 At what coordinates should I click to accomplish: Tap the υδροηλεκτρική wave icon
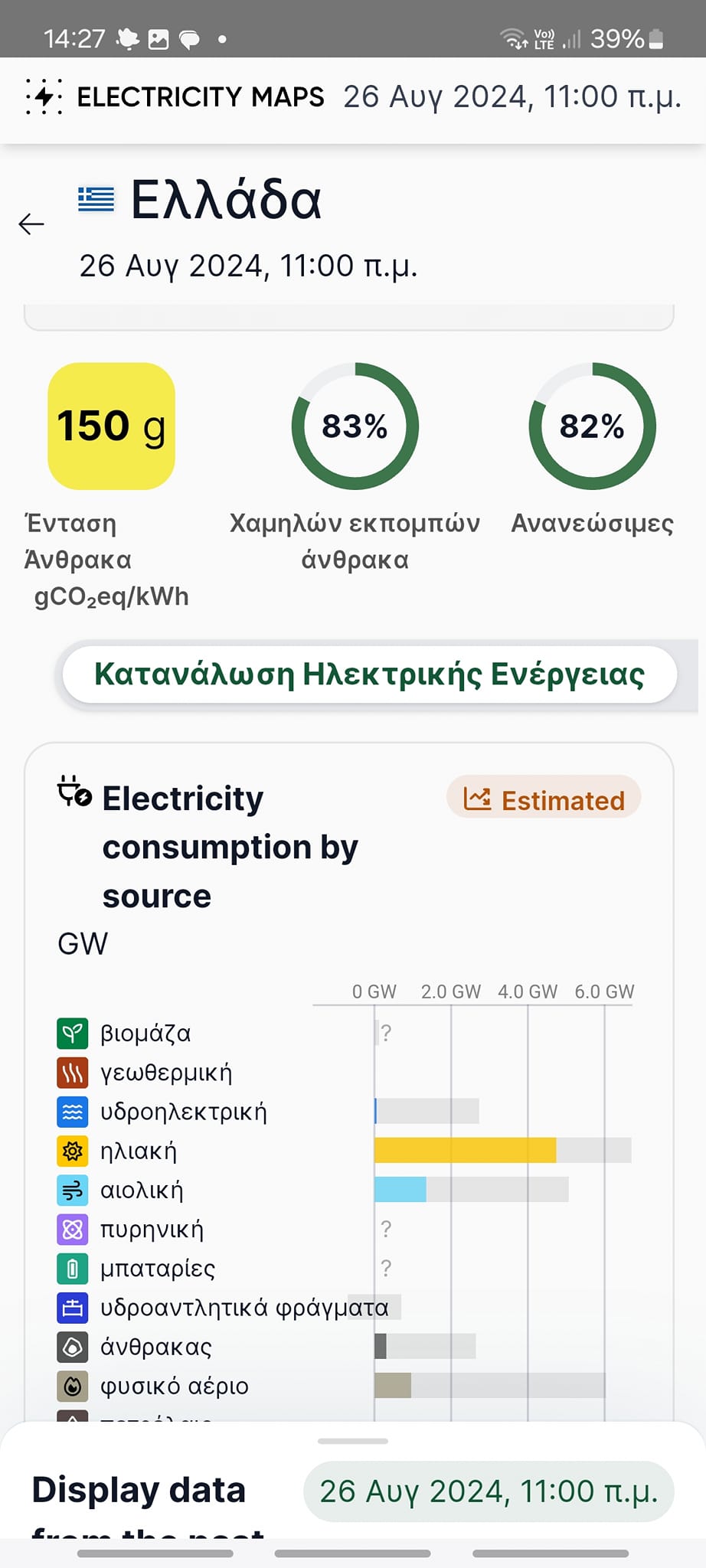(x=73, y=1112)
